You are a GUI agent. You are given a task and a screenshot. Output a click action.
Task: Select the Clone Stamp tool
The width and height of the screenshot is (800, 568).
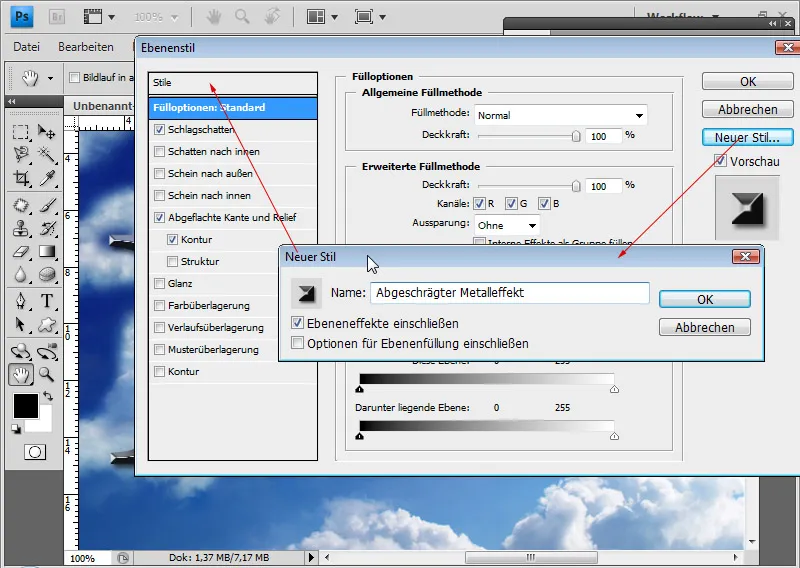(20, 228)
